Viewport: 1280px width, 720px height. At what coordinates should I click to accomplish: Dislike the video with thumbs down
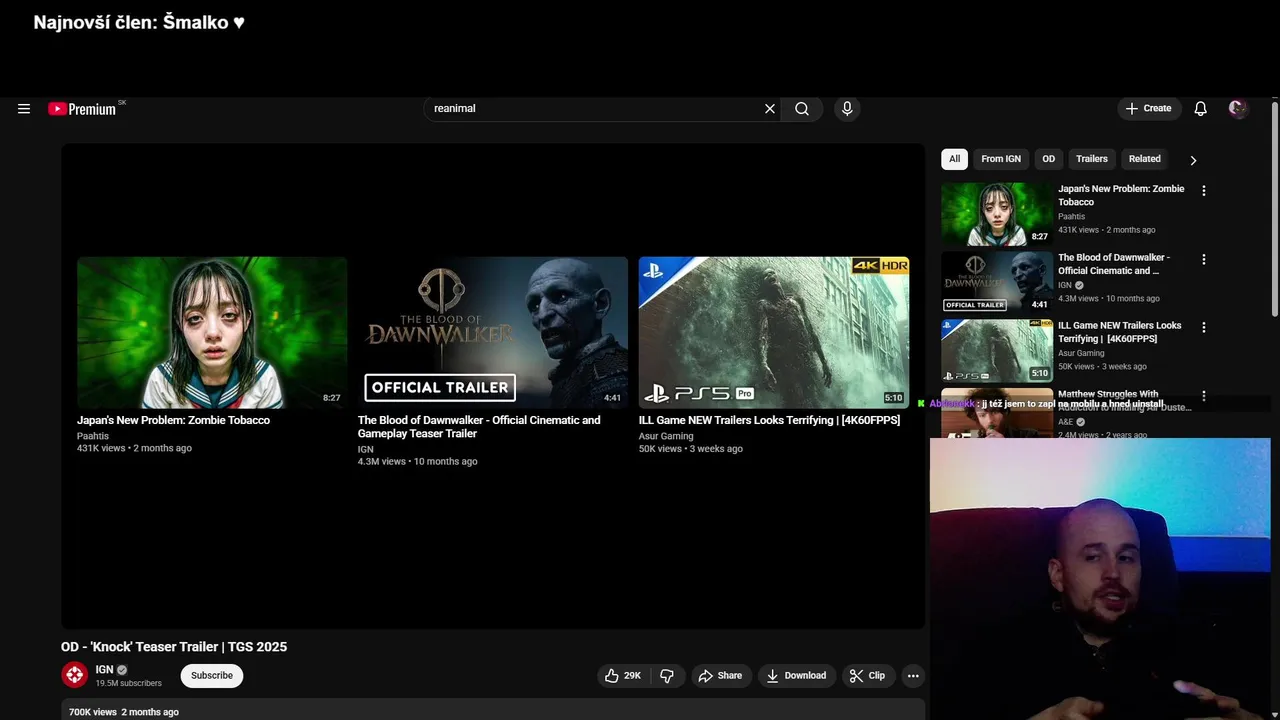667,676
